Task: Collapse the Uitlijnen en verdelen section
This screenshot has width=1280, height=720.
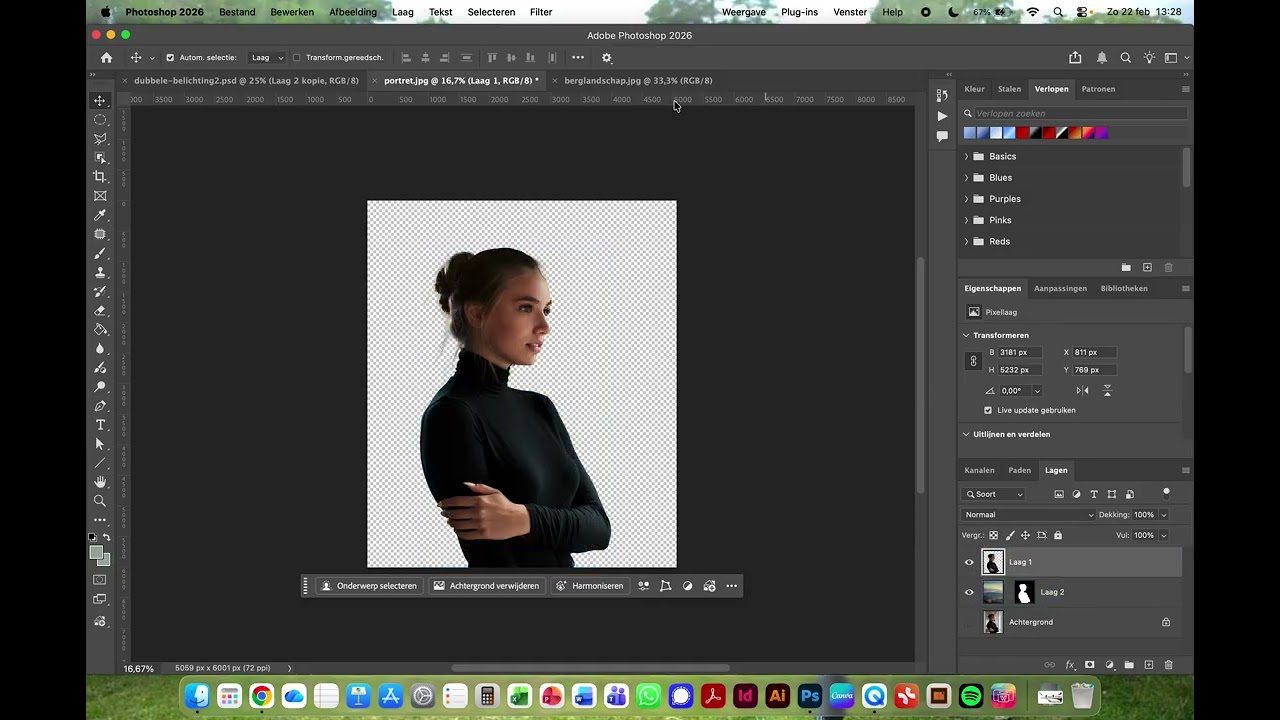Action: [966, 434]
